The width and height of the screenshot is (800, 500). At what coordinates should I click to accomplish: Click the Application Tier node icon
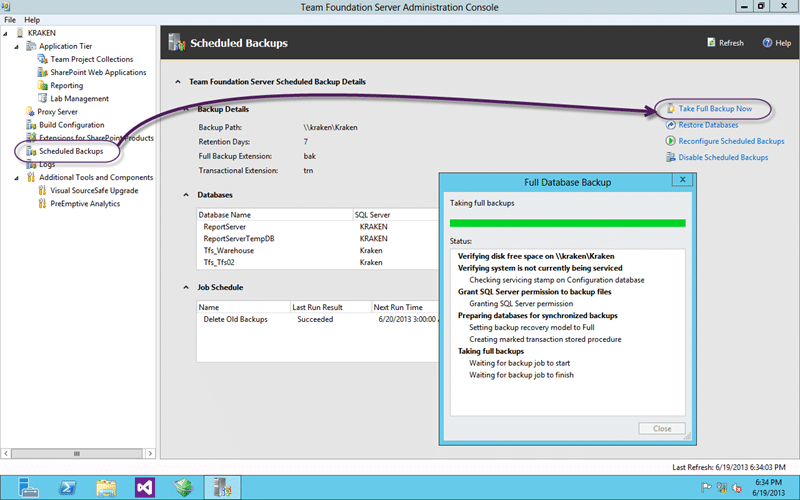(31, 46)
